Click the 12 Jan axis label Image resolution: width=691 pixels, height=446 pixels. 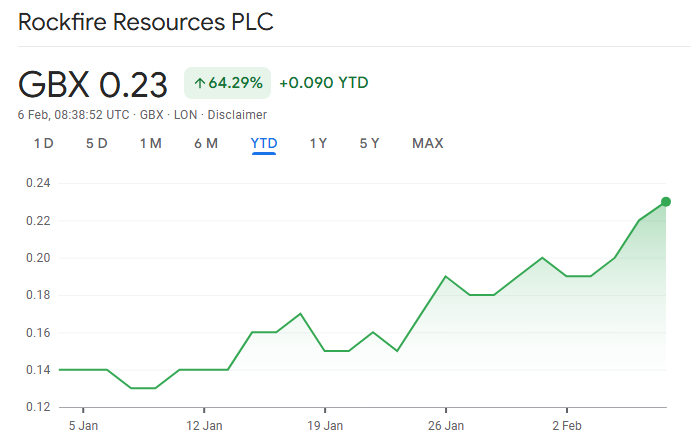pyautogui.click(x=204, y=426)
